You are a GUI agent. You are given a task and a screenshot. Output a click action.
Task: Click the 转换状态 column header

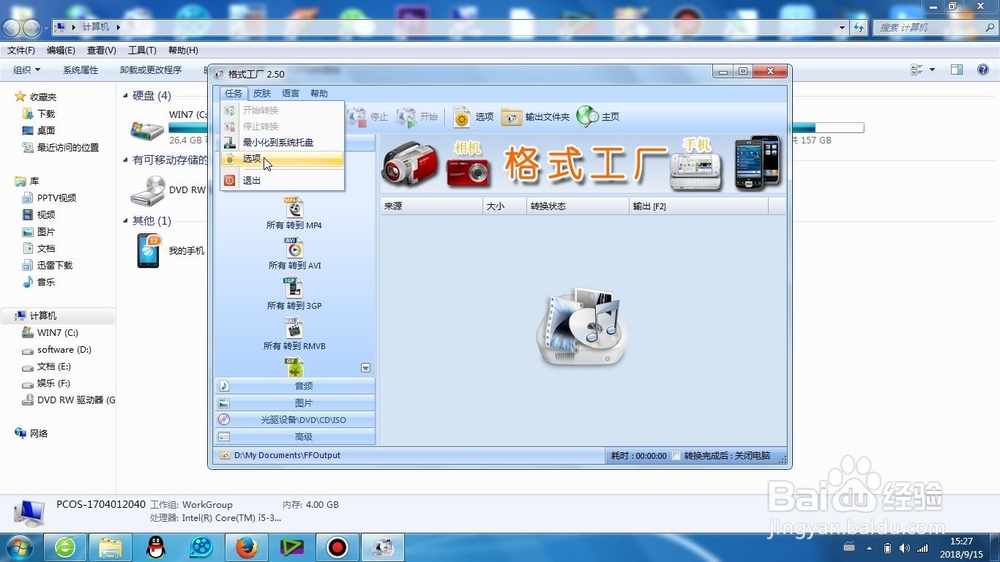(578, 206)
